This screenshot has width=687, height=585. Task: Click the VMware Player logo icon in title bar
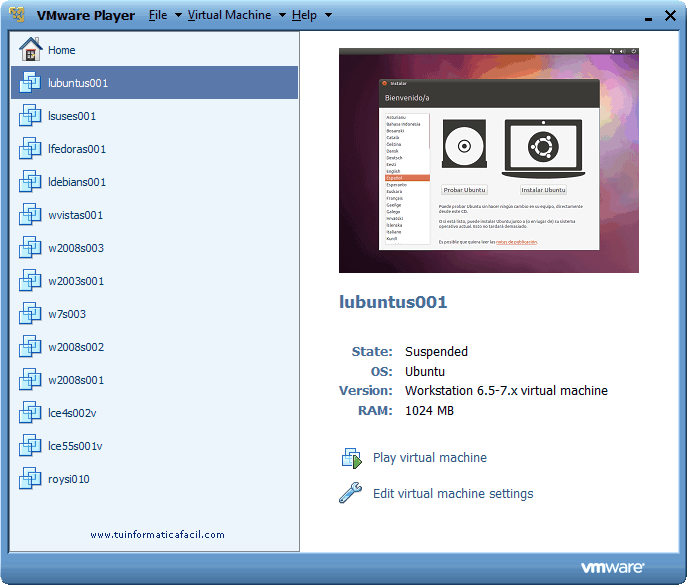coord(17,14)
